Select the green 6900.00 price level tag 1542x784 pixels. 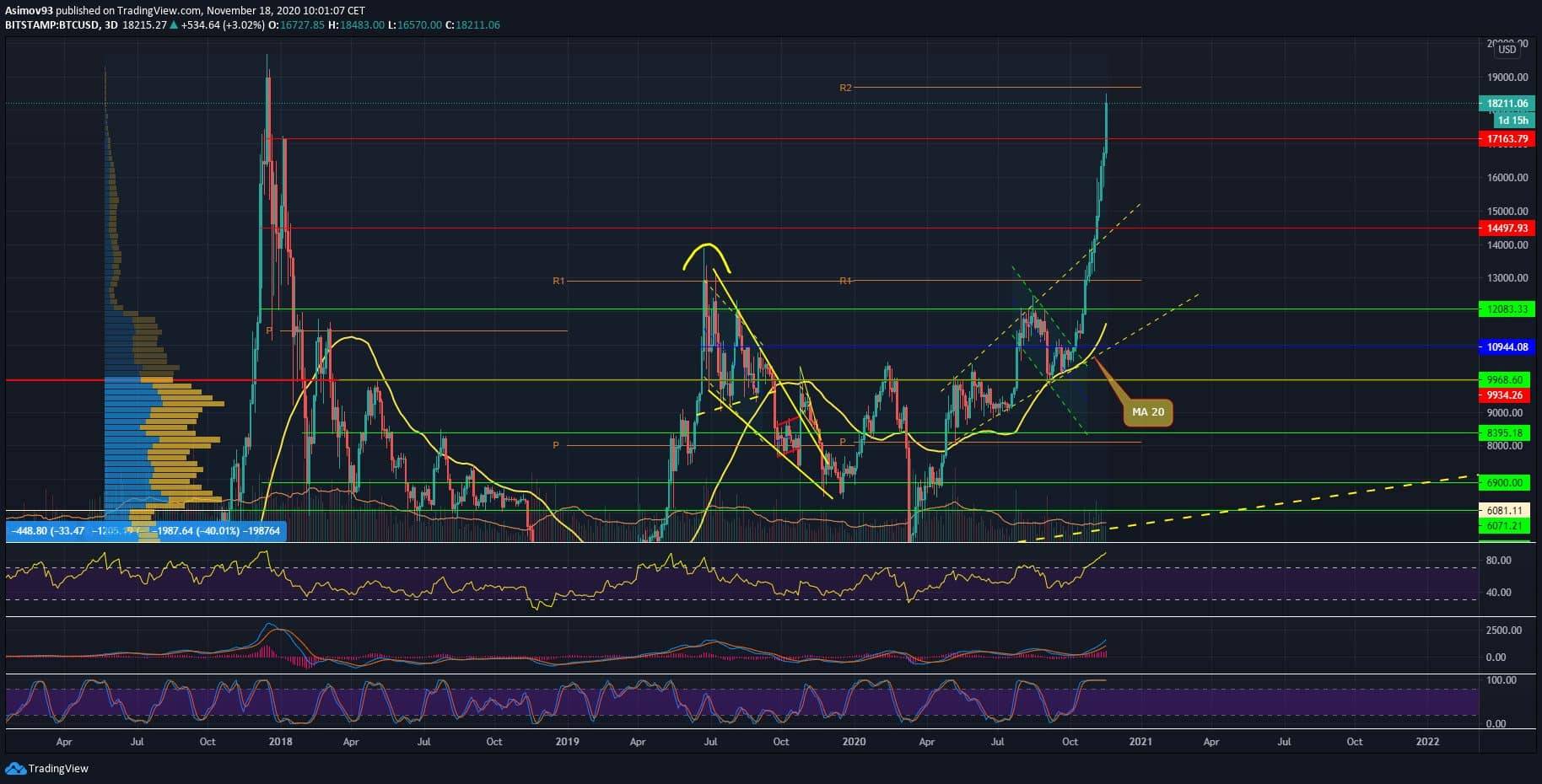click(1507, 483)
